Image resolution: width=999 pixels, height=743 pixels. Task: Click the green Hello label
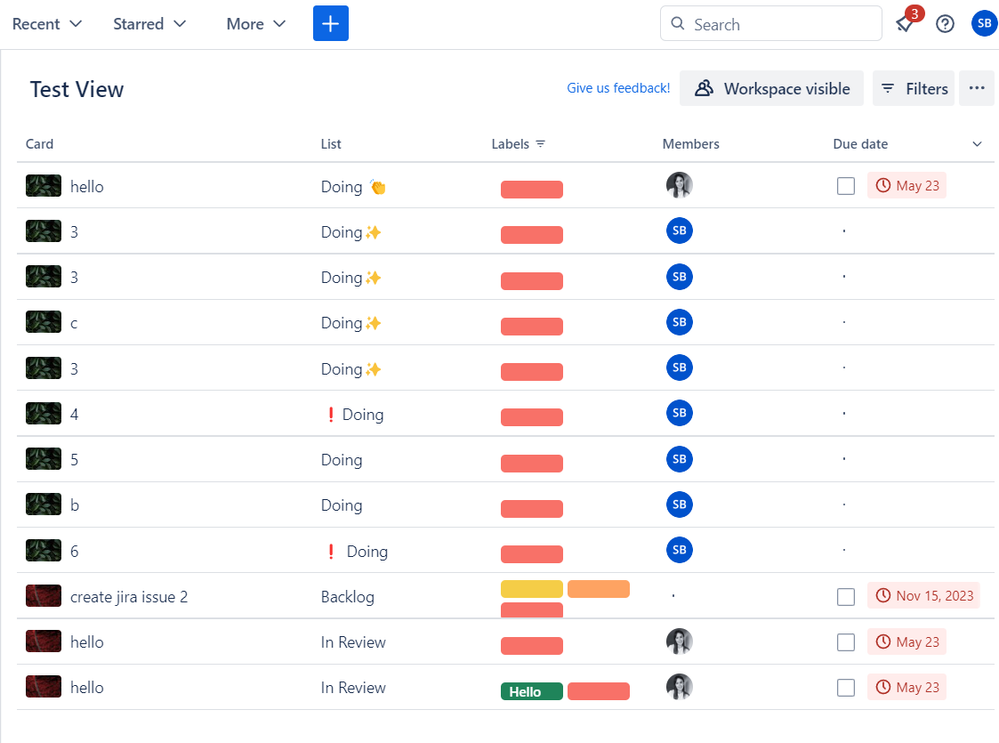[531, 691]
